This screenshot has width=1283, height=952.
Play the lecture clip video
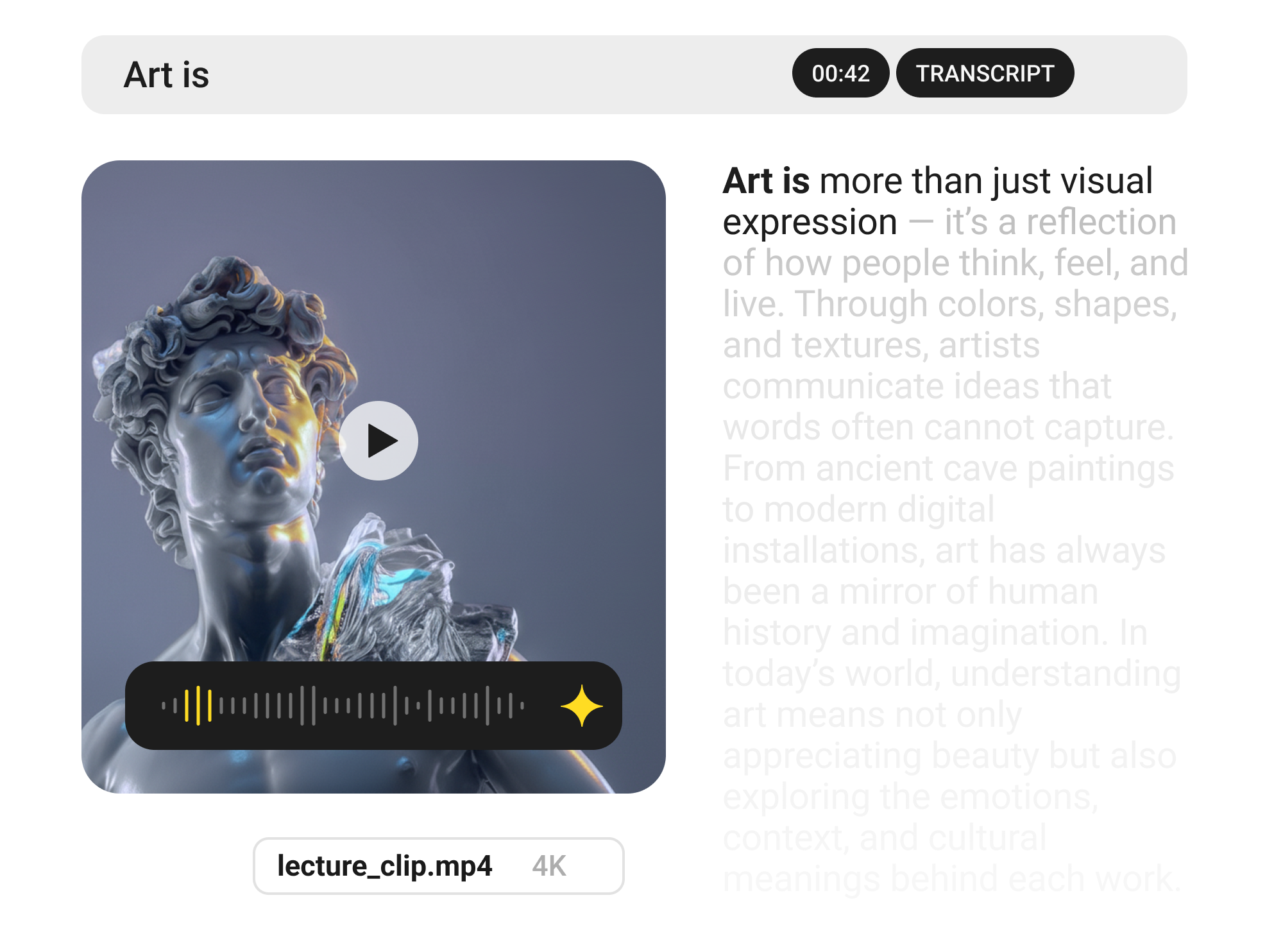point(378,441)
